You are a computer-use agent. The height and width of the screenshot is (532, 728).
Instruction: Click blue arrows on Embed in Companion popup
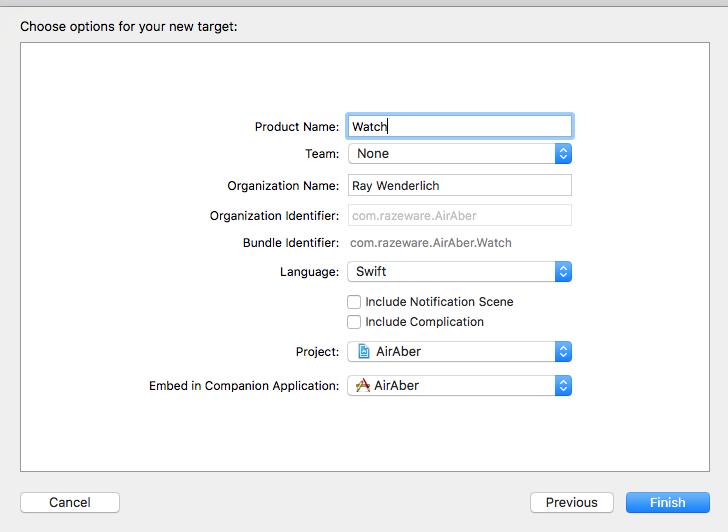563,385
